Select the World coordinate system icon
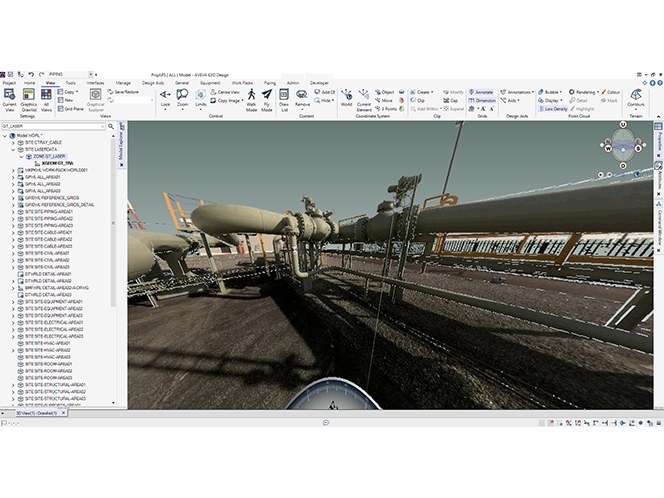The height and width of the screenshot is (498, 664). click(346, 97)
